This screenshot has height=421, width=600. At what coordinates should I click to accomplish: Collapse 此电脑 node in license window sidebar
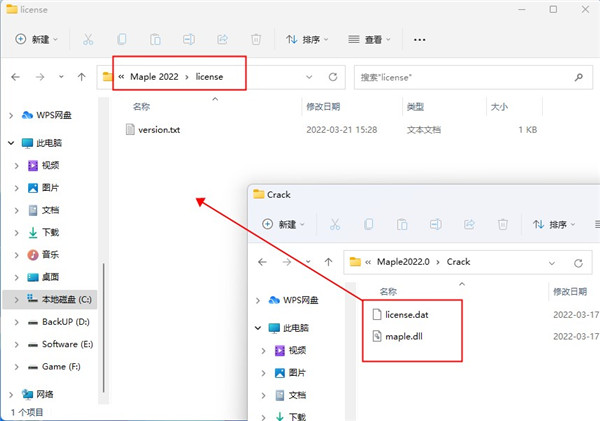(11, 143)
